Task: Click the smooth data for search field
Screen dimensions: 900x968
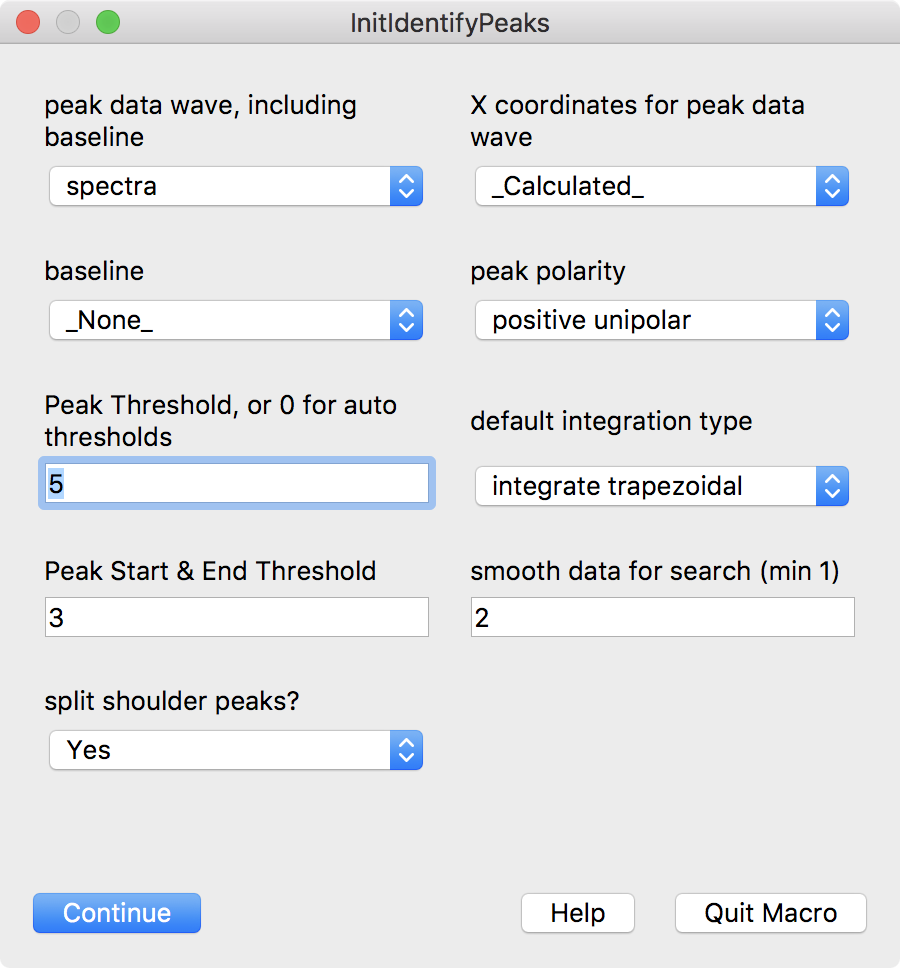Action: click(x=663, y=617)
